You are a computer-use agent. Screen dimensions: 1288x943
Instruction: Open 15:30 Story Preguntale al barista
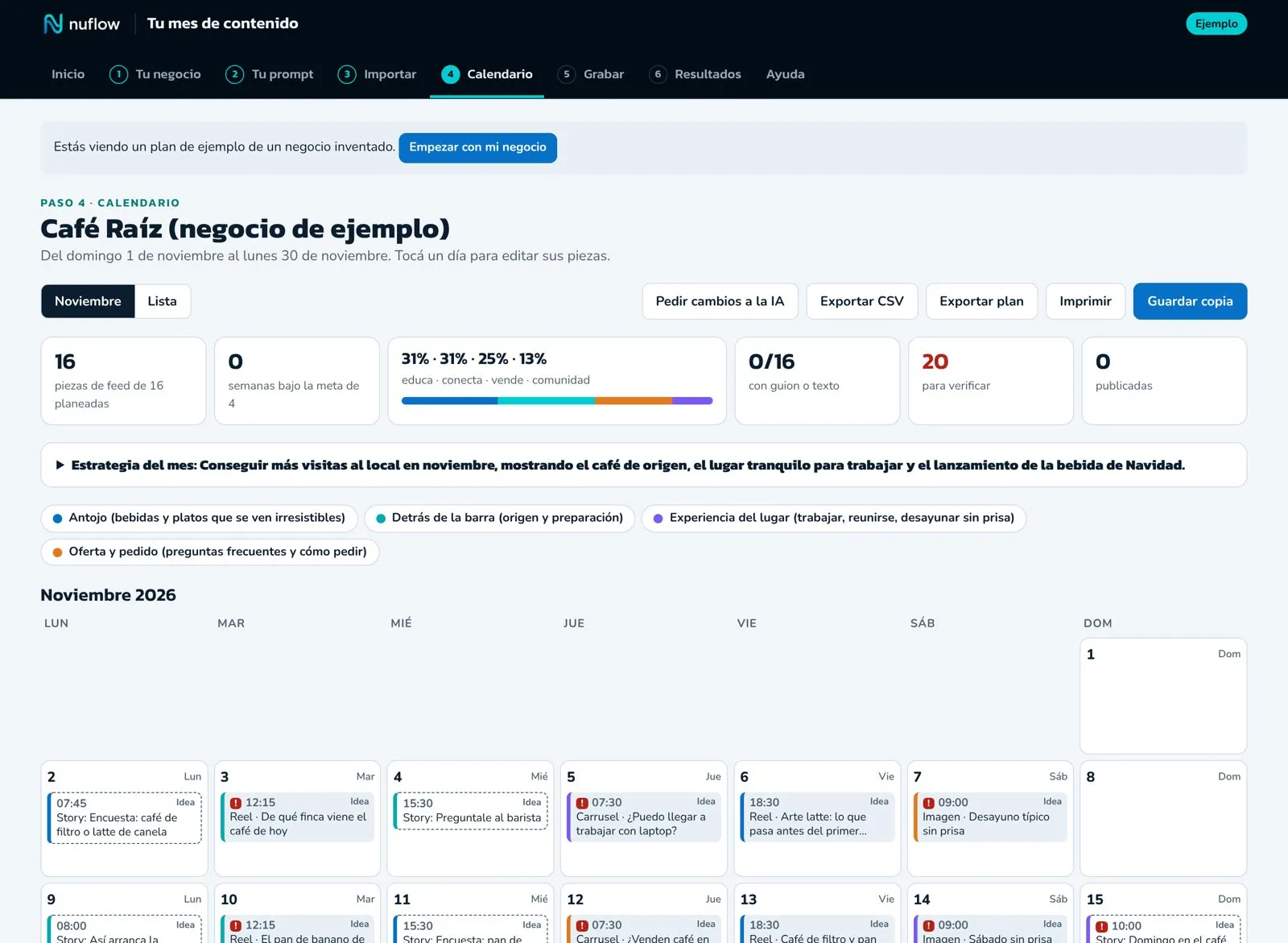[x=471, y=810]
